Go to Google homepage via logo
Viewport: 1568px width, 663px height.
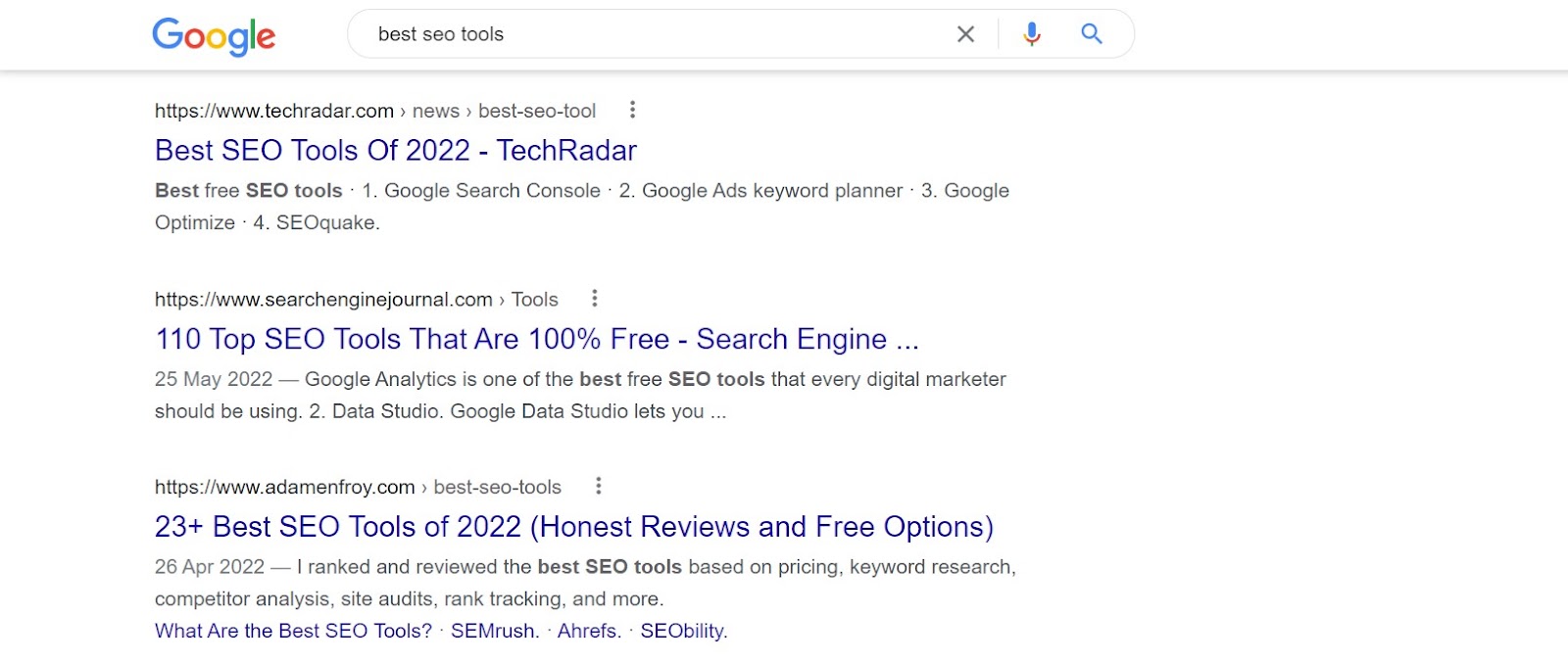[214, 36]
